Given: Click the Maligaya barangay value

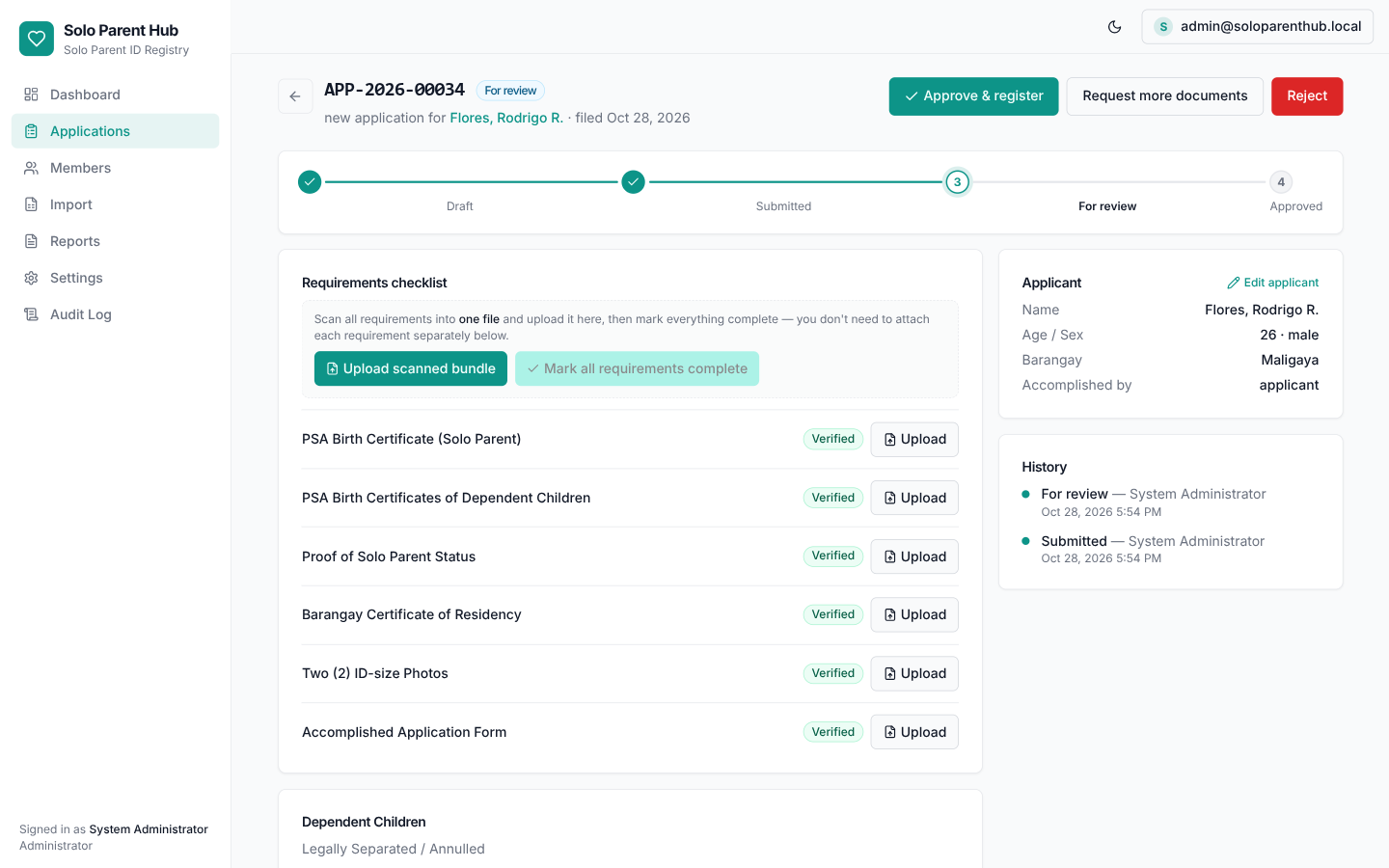Looking at the screenshot, I should click(1290, 360).
